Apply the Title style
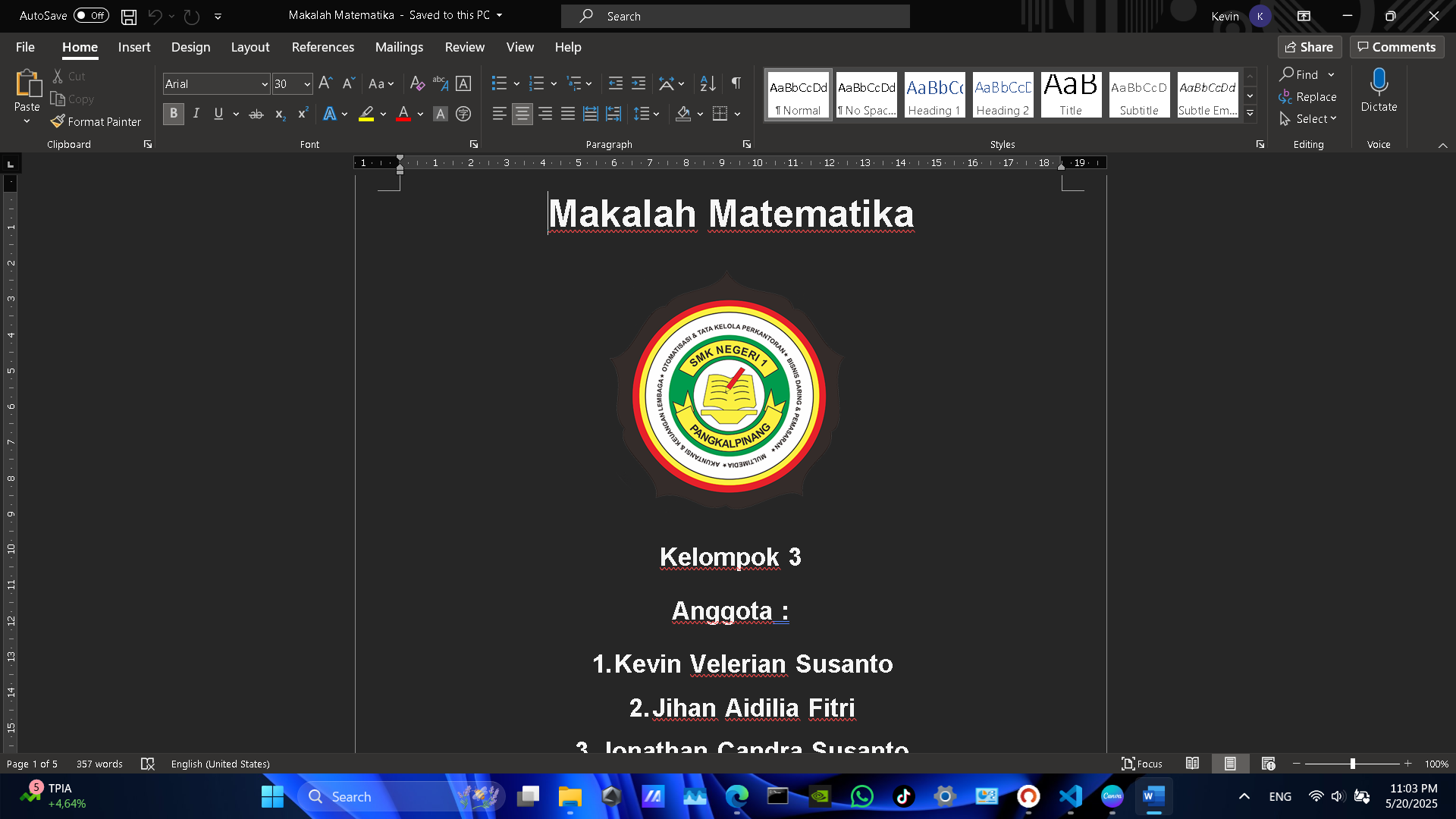This screenshot has height=819, width=1456. (1071, 95)
